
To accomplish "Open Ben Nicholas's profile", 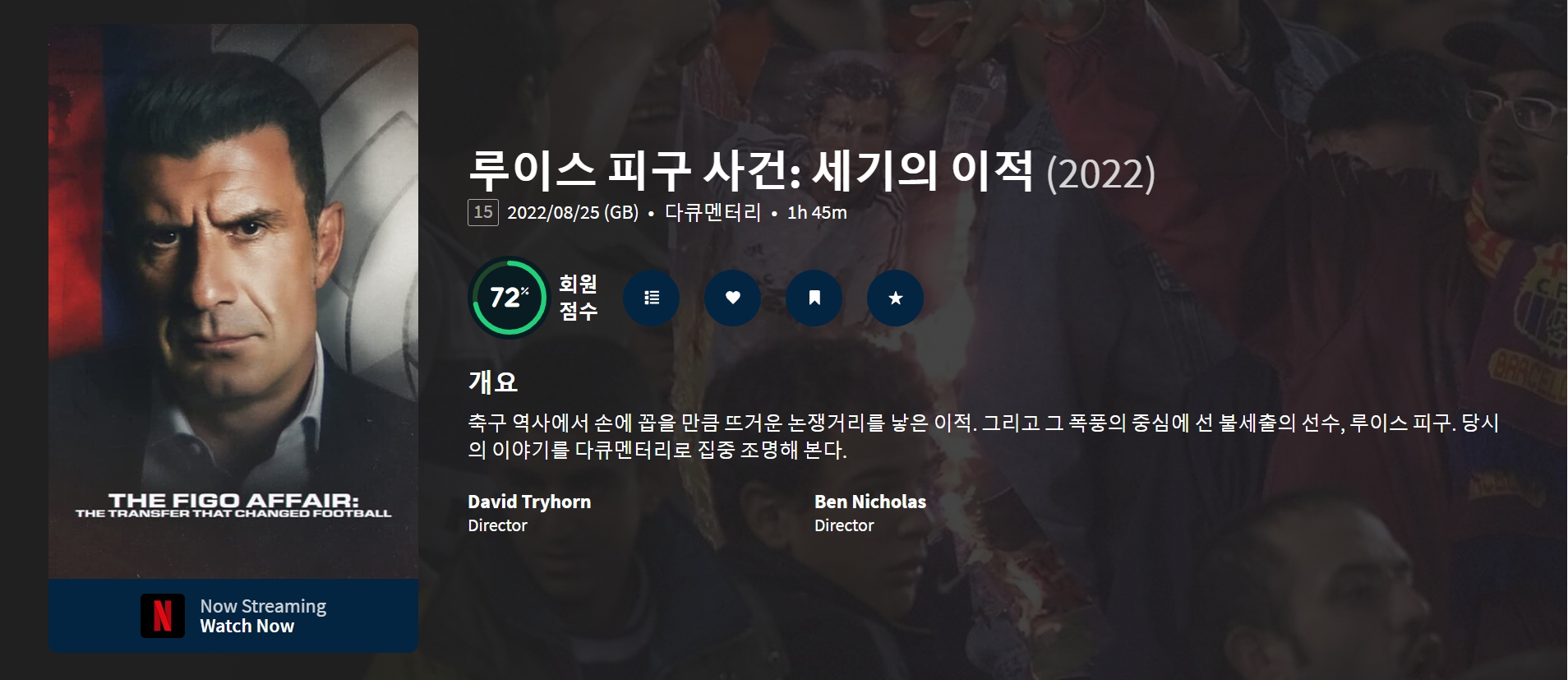I will coord(870,502).
